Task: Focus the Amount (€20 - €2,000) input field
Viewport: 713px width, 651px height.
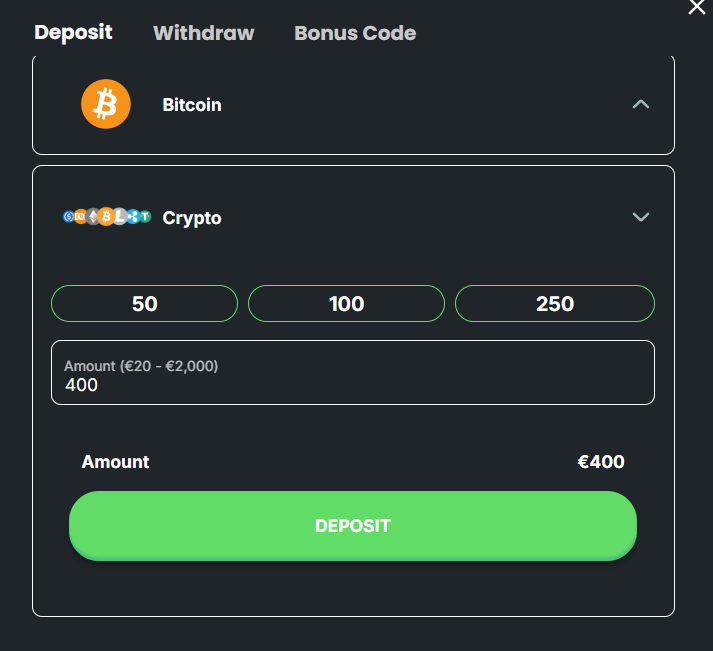Action: 352,383
